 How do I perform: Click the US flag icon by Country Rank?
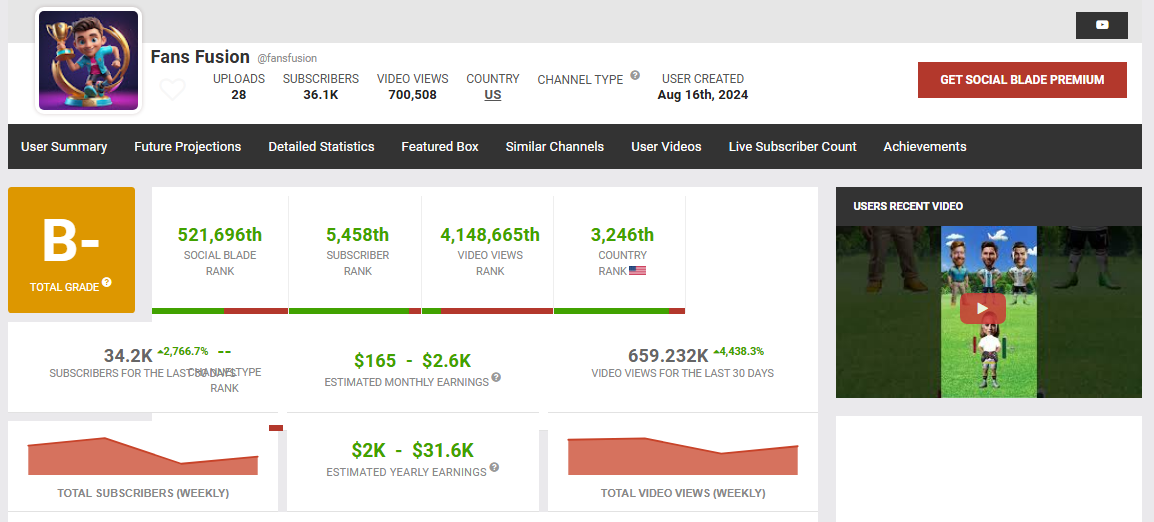(637, 271)
